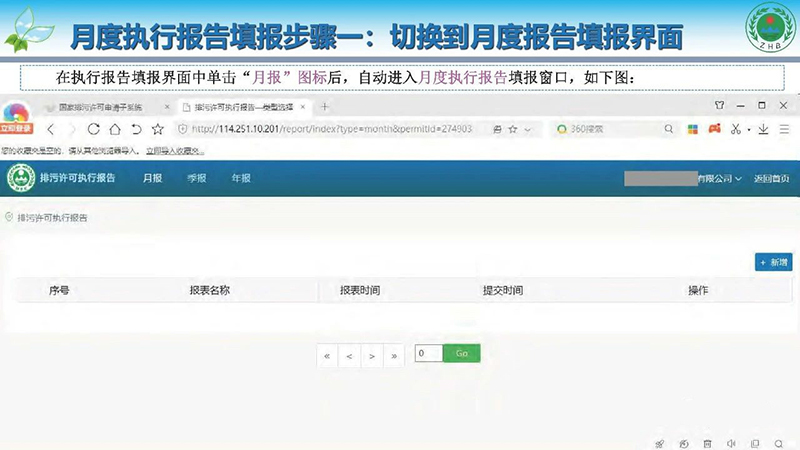Click the 新增 add button
Screen dimensions: 800x450
pos(773,262)
